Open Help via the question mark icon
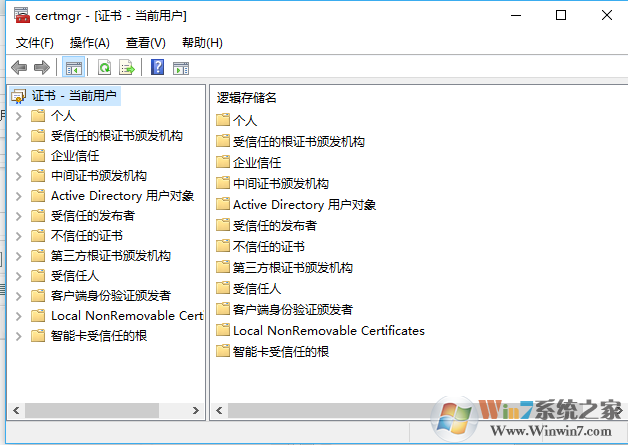Viewport: 628px width, 445px height. 157,67
